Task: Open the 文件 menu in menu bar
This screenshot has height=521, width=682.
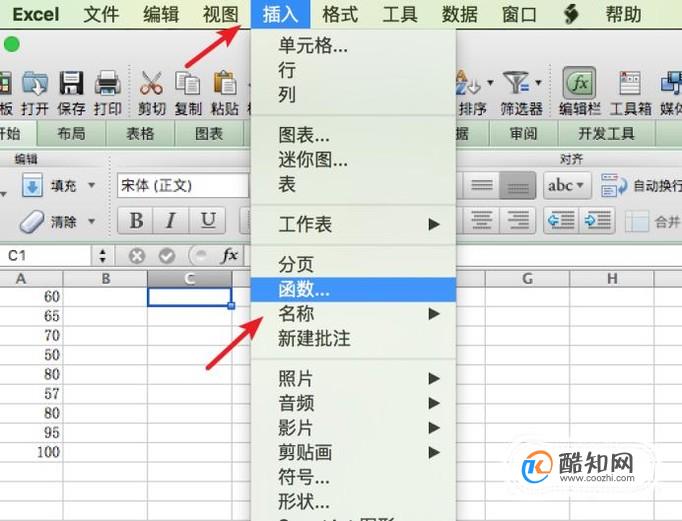Action: (x=101, y=14)
